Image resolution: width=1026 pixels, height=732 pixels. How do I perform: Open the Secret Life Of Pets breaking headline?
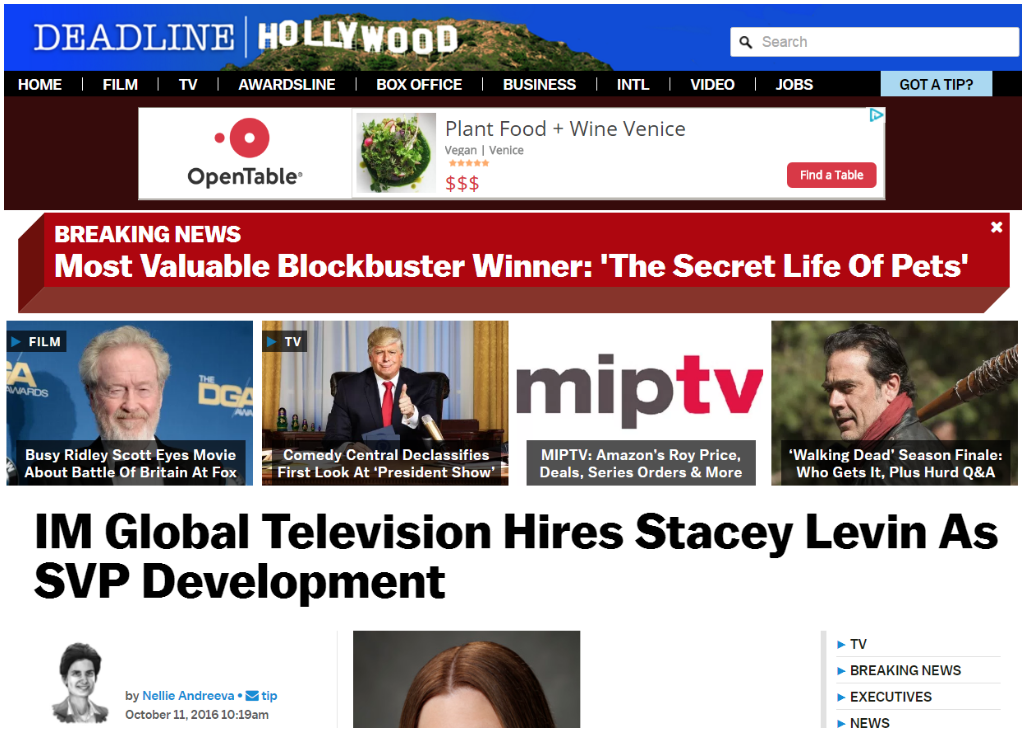tap(511, 266)
